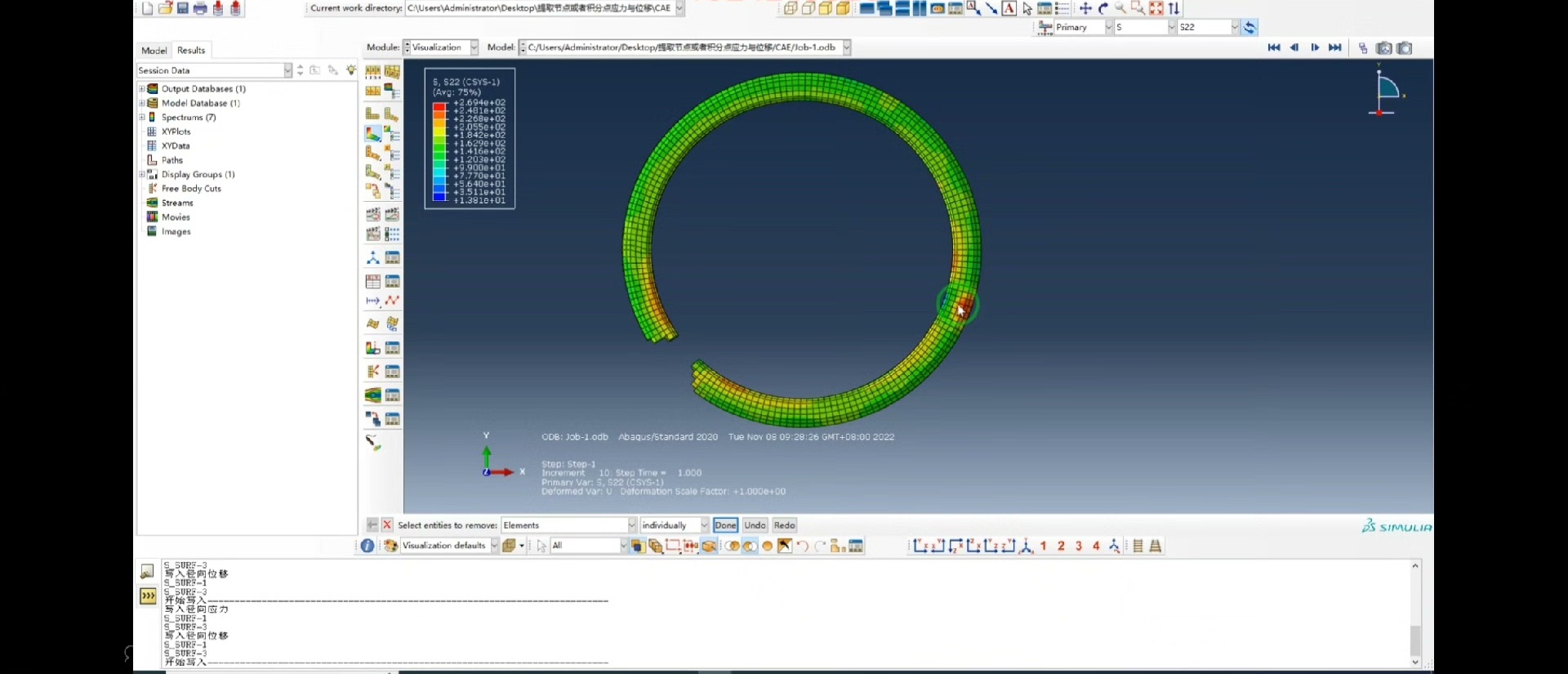The width and height of the screenshot is (1568, 674).
Task: Select Free Body Cuts tree item
Action: [191, 189]
